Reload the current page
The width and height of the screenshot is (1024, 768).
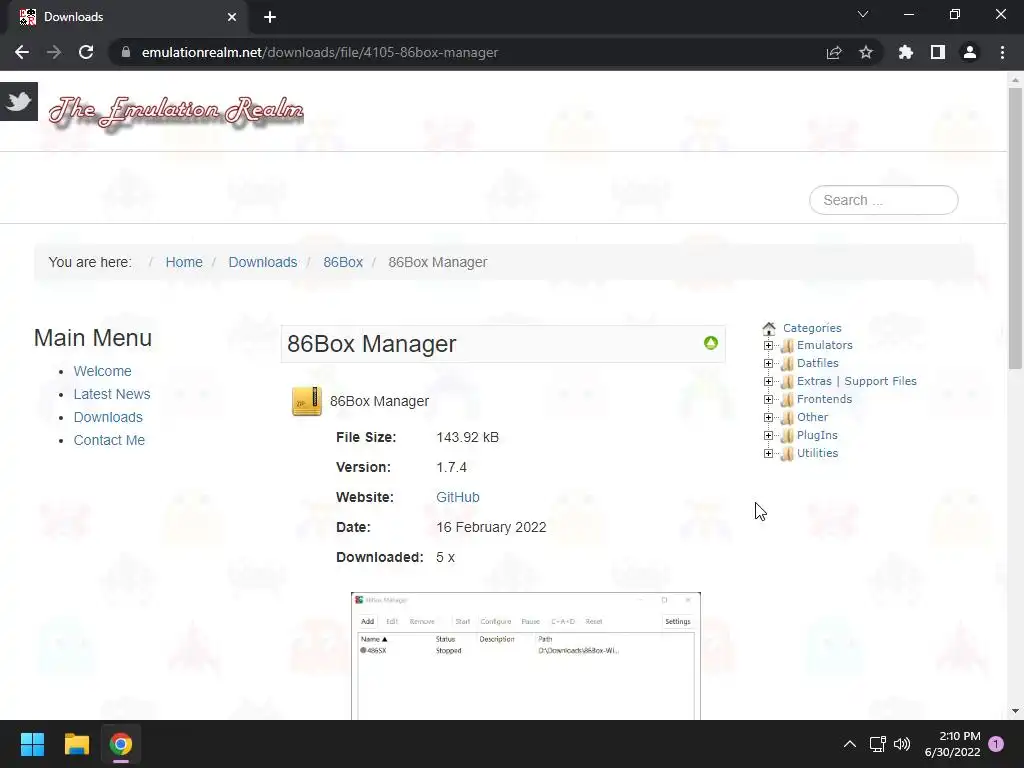[x=86, y=52]
